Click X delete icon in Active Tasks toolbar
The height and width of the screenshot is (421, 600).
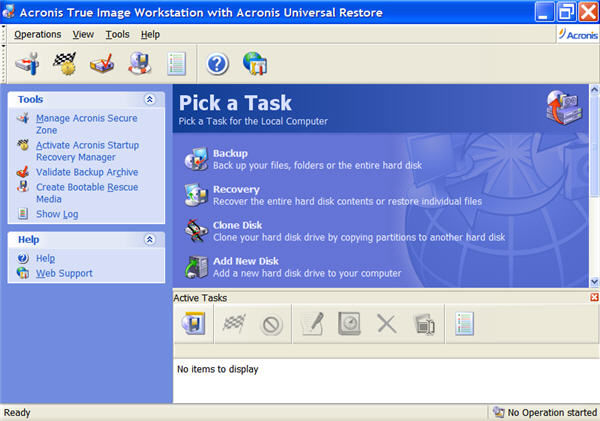386,324
